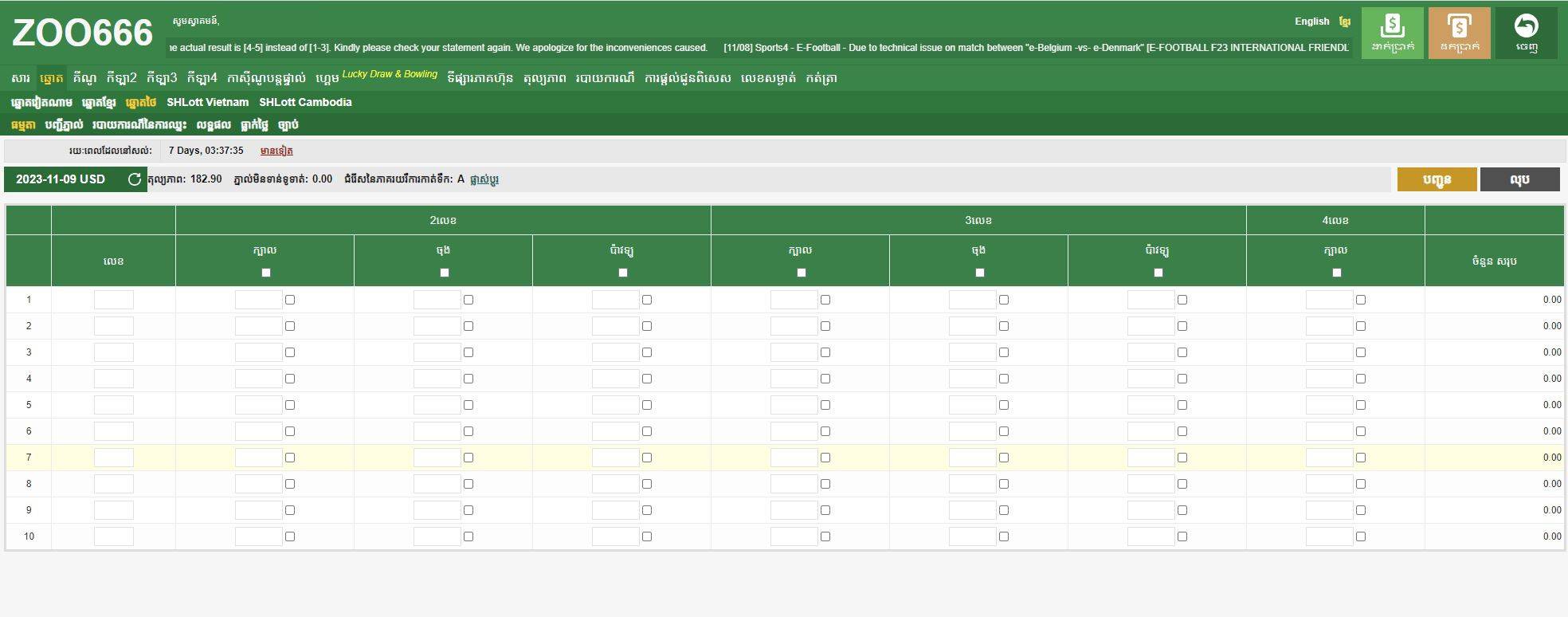Focus row 9 amount input under third 3លេខ column

pos(1151,510)
